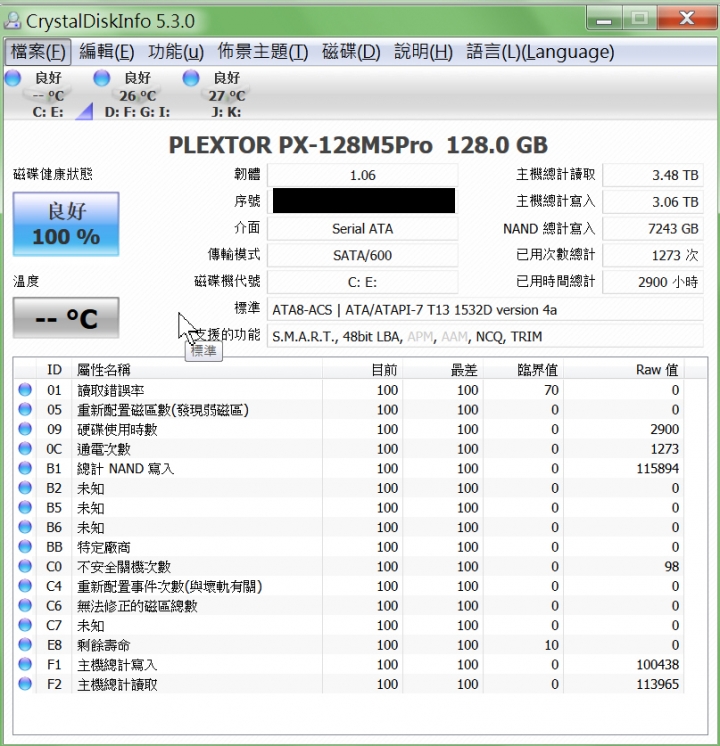Click the raw value 113965
The width and height of the screenshot is (720, 746).
point(658,684)
